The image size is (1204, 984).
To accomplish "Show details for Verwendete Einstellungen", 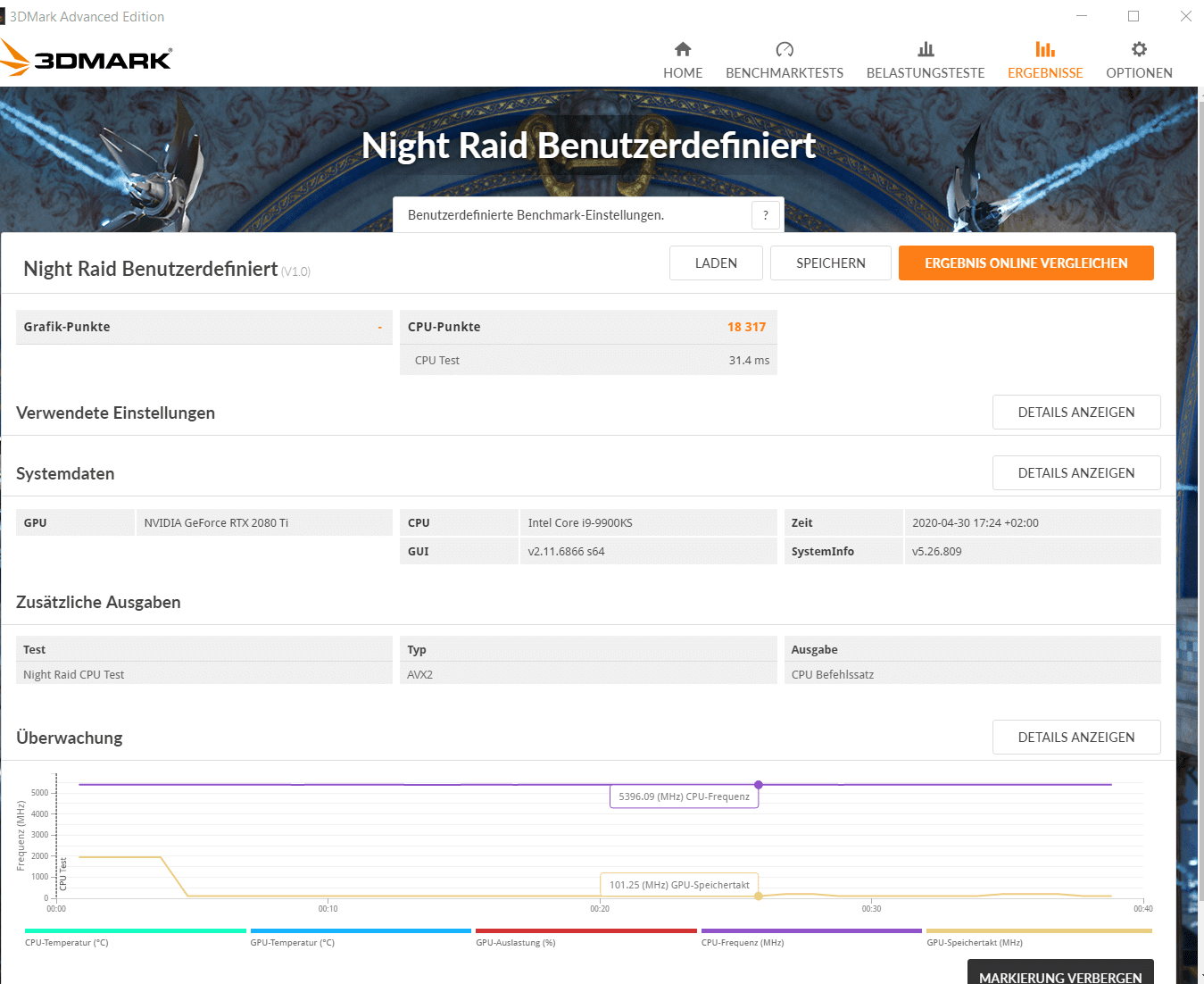I will point(1076,413).
